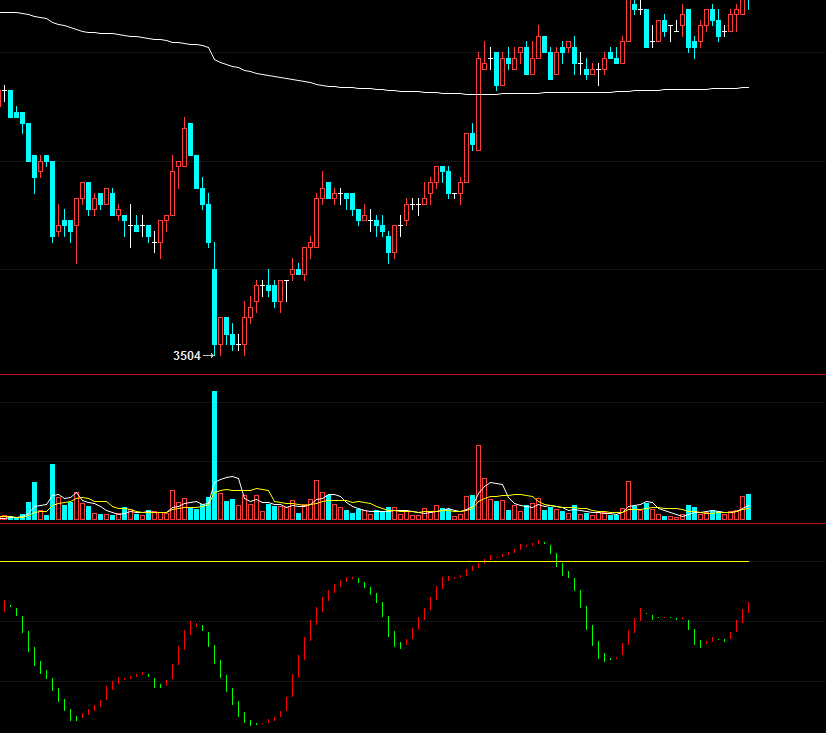Screen dimensions: 826x733
Task: Click the 3504 low price label
Action: pos(186,356)
